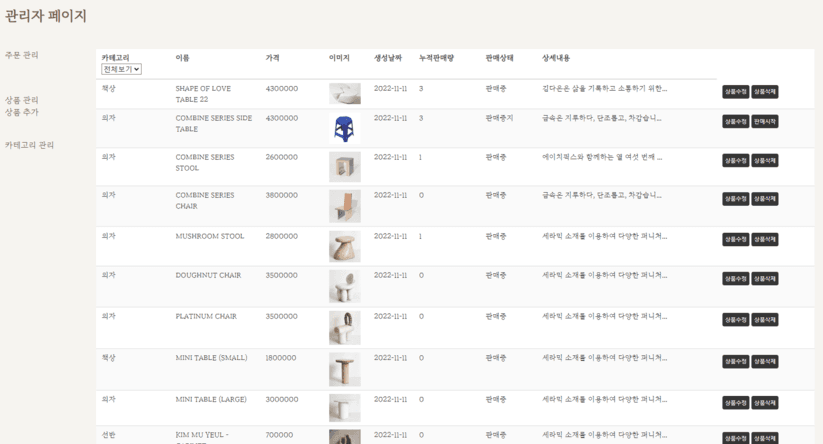The image size is (823, 444).
Task: Select product name COMBINE SERIES CHAIR
Action: tap(205, 200)
